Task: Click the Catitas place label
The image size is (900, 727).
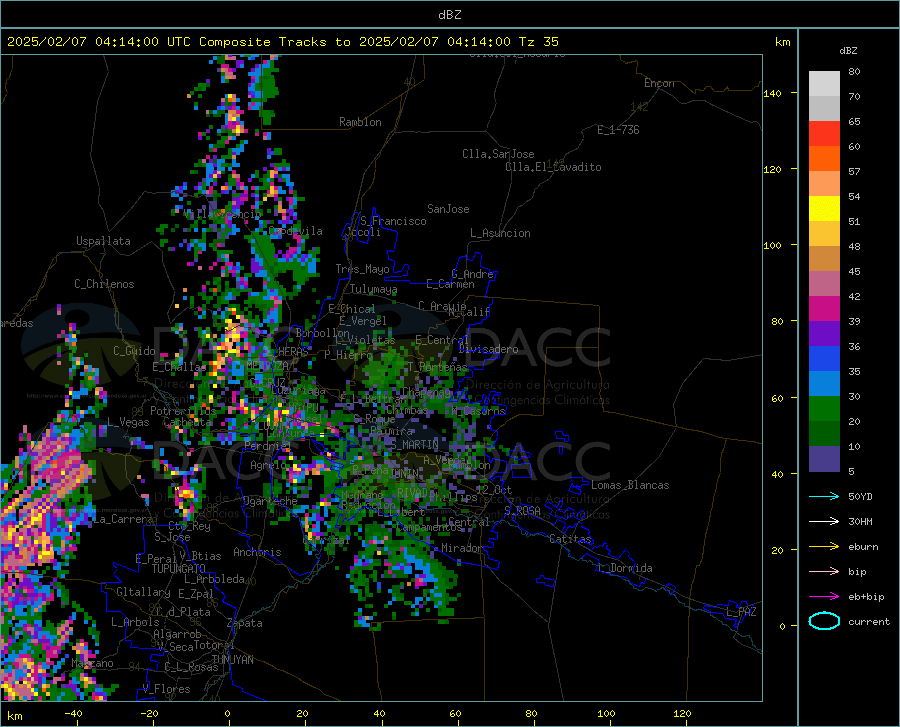Action: pyautogui.click(x=570, y=539)
